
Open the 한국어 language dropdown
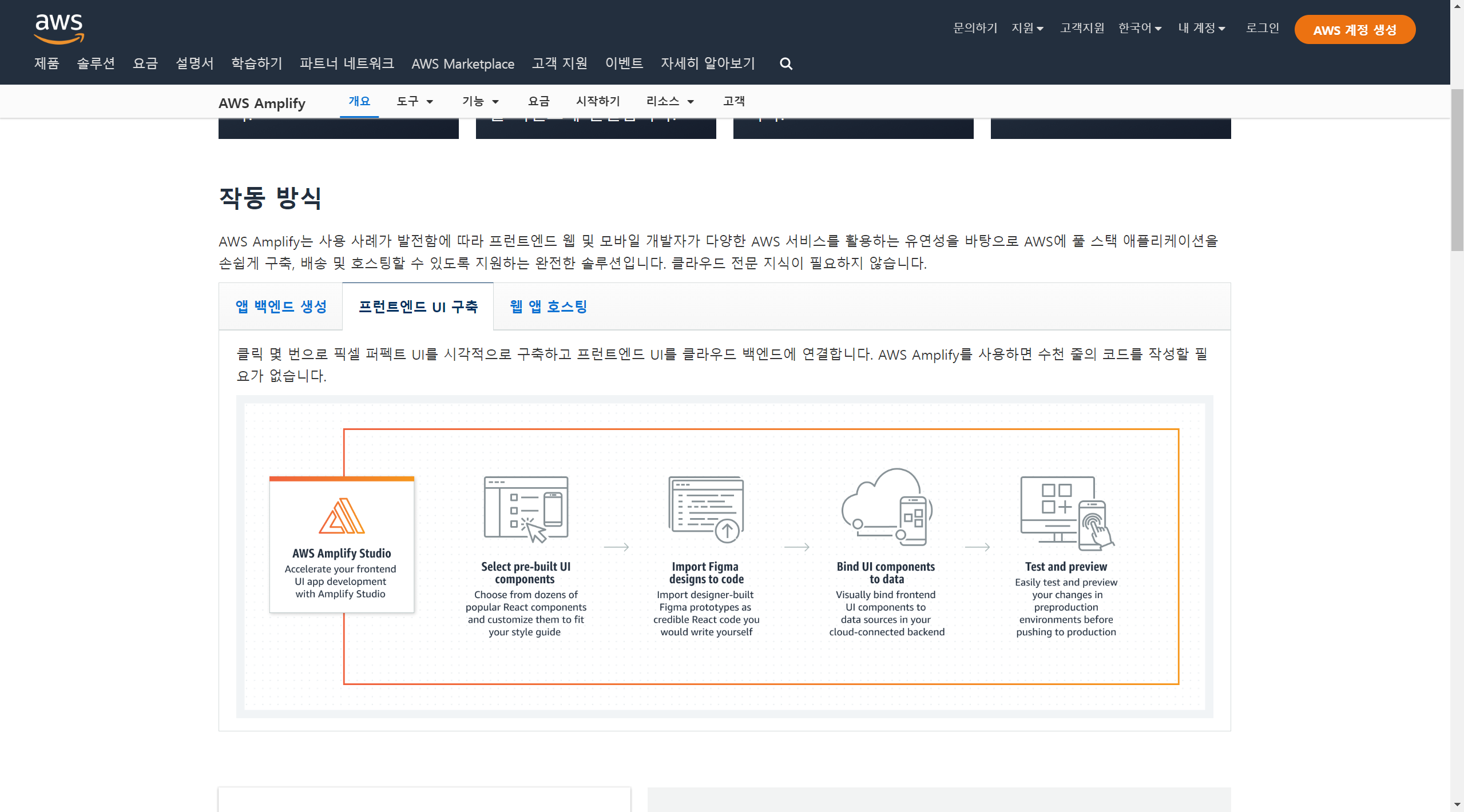tap(1140, 28)
